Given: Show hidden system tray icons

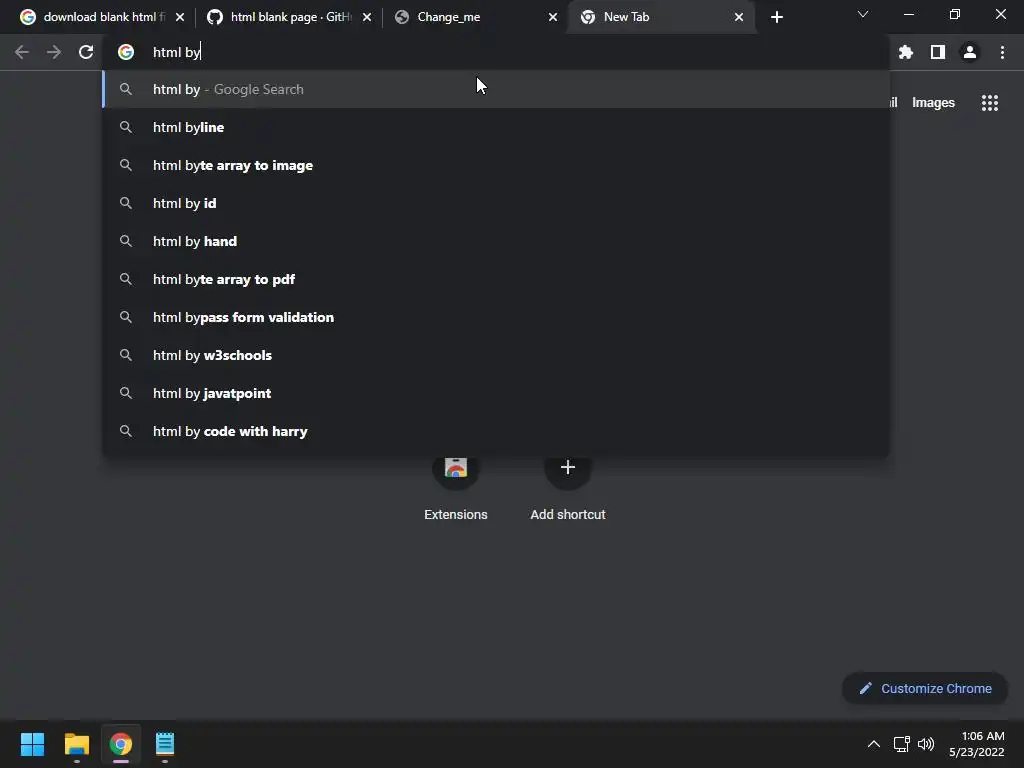Looking at the screenshot, I should 873,744.
